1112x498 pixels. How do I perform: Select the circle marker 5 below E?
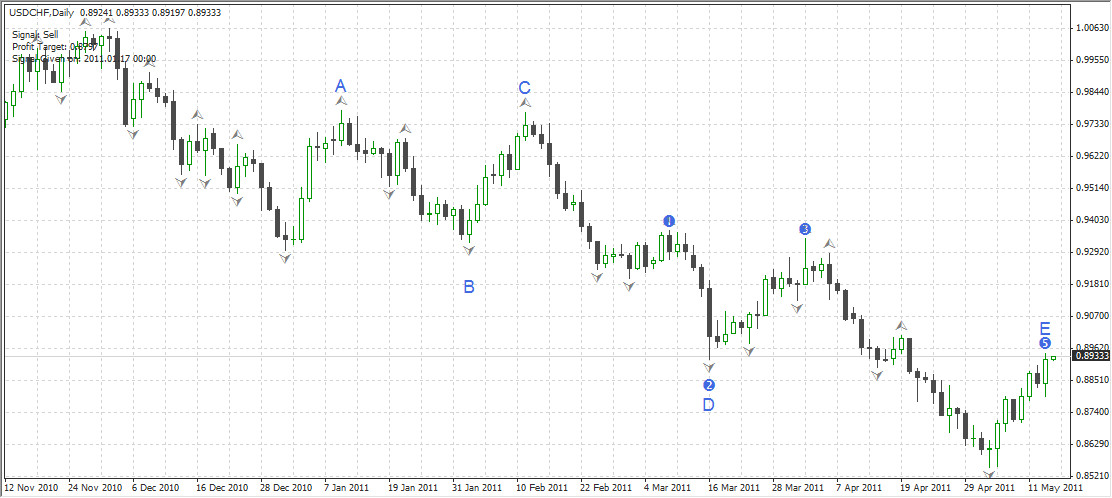click(x=1045, y=343)
